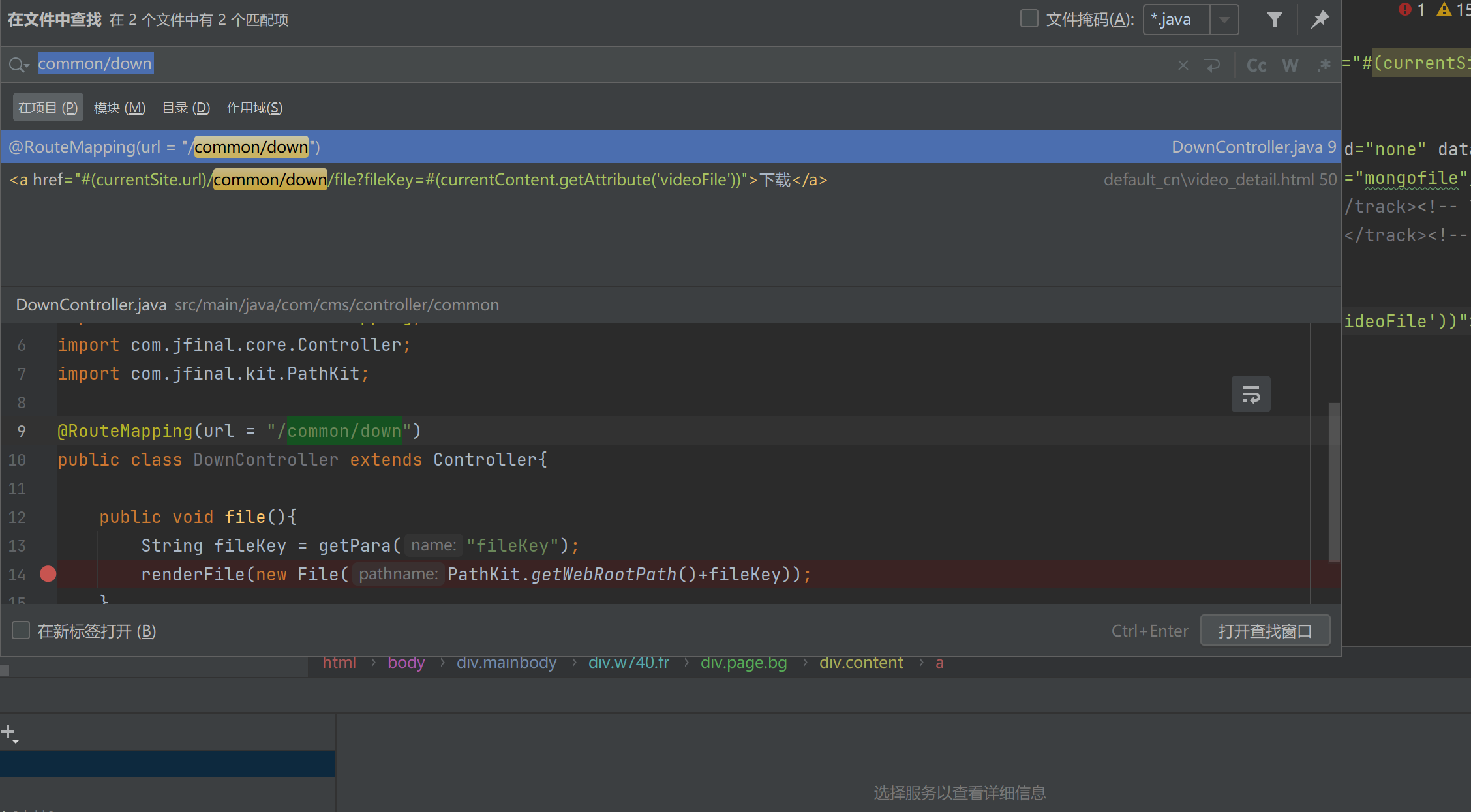Screen dimensions: 1471x812
Task: Select the DownController.java result row
Action: [671, 147]
